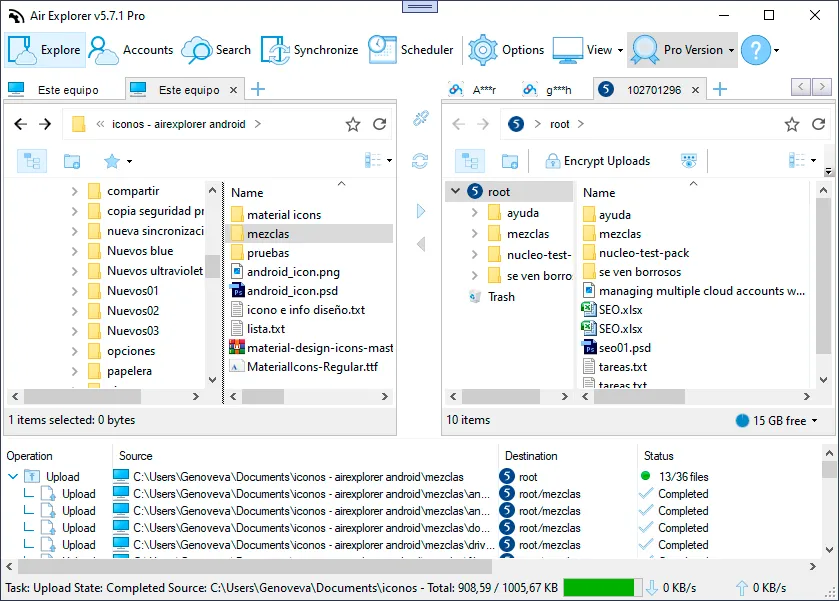The width and height of the screenshot is (839, 601).
Task: Open the 15 GB free storage dropdown
Action: pyautogui.click(x=777, y=421)
